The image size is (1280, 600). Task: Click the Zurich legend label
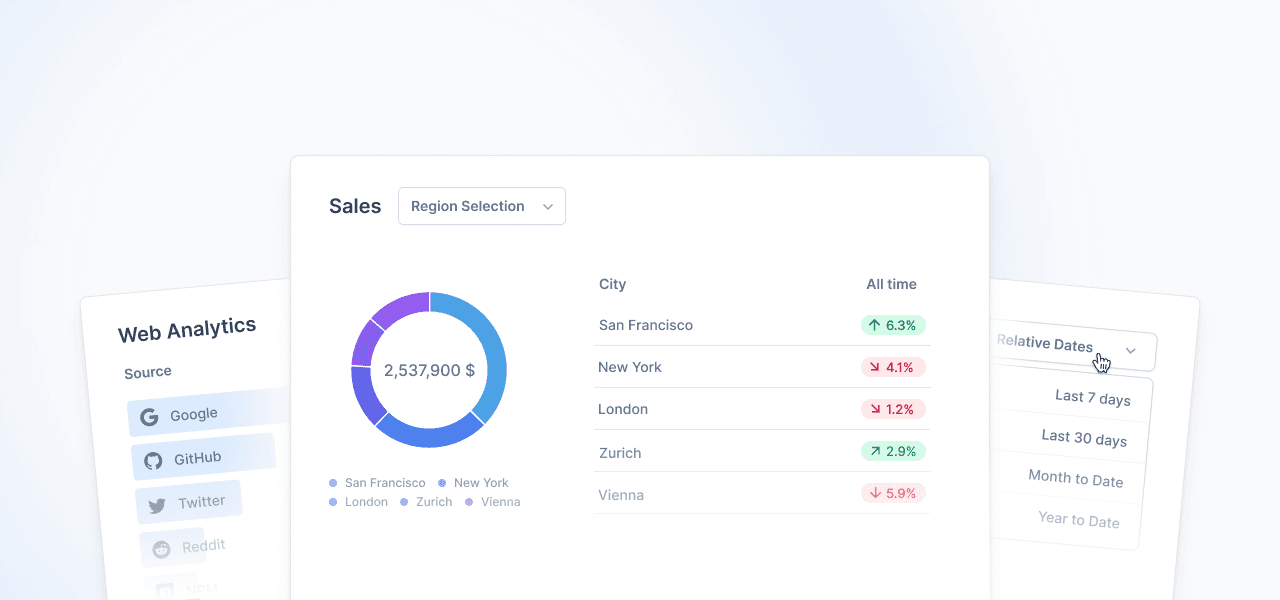tap(434, 502)
